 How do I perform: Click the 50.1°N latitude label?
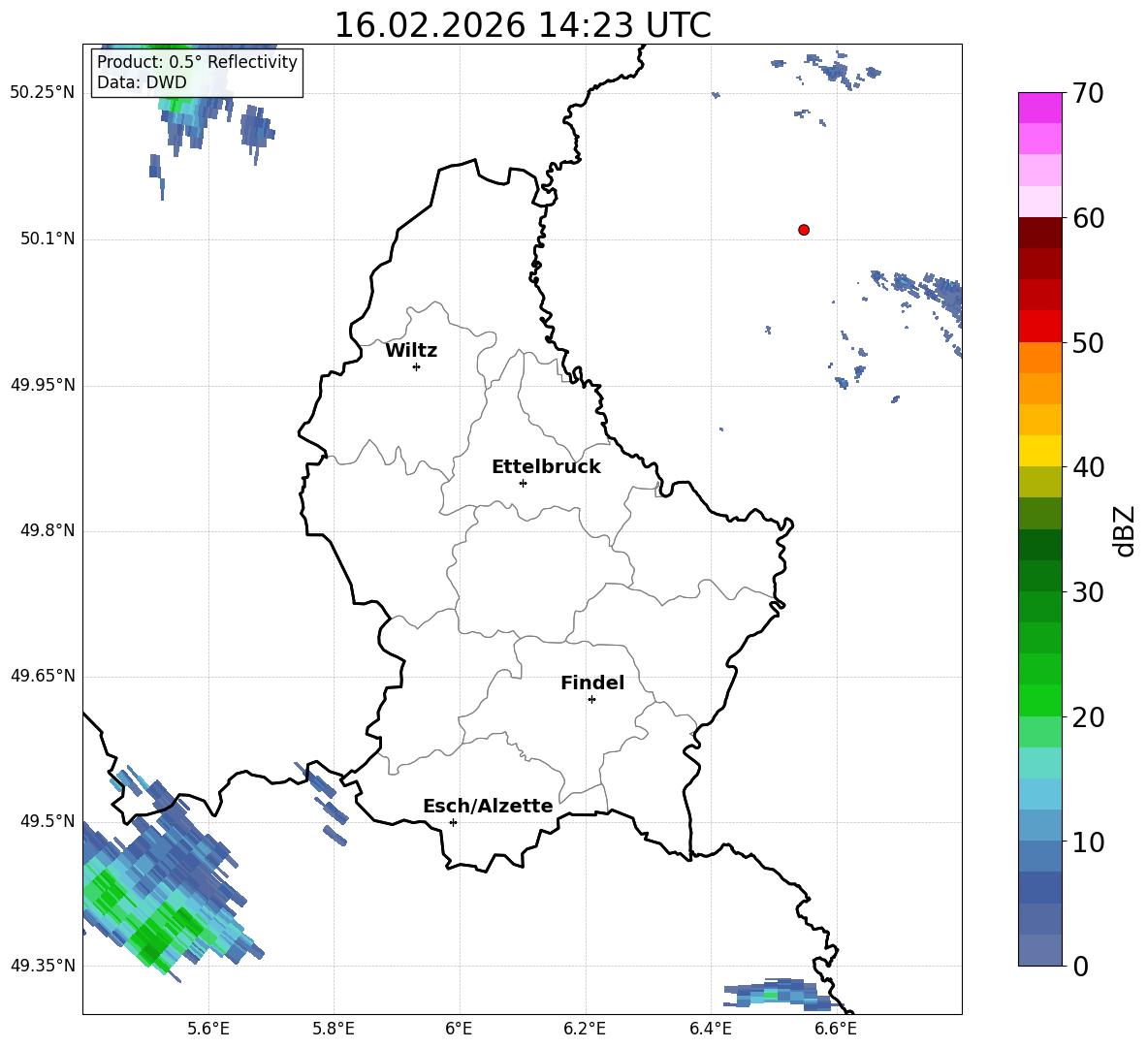pyautogui.click(x=48, y=239)
